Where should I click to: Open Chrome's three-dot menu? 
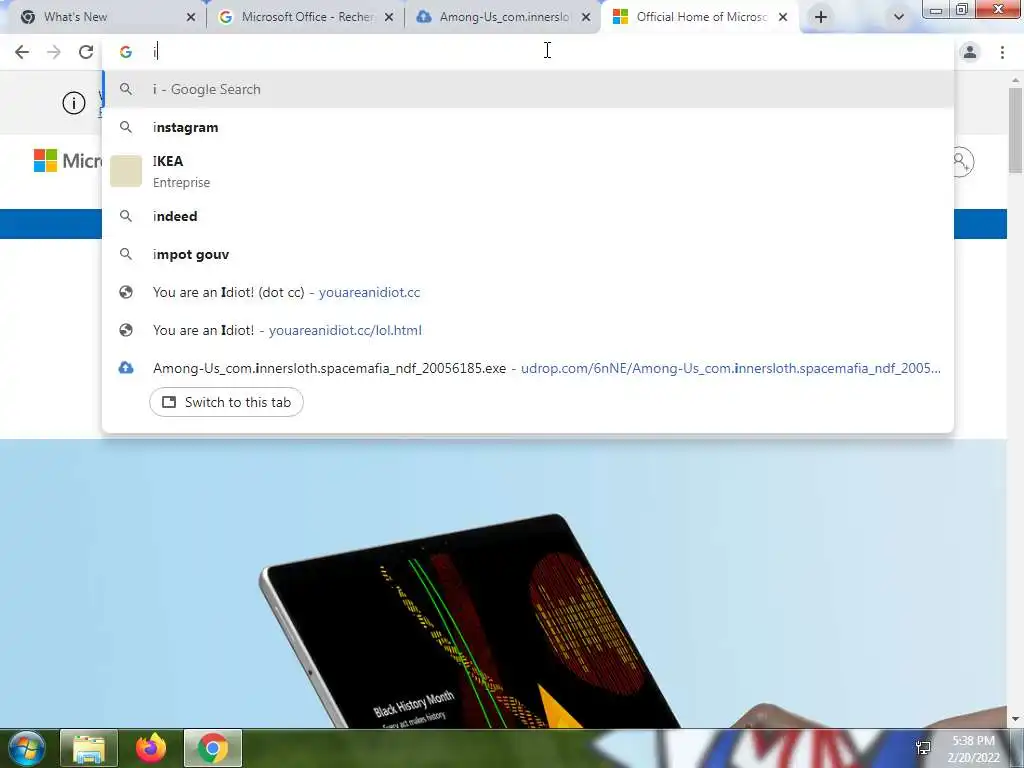1002,52
